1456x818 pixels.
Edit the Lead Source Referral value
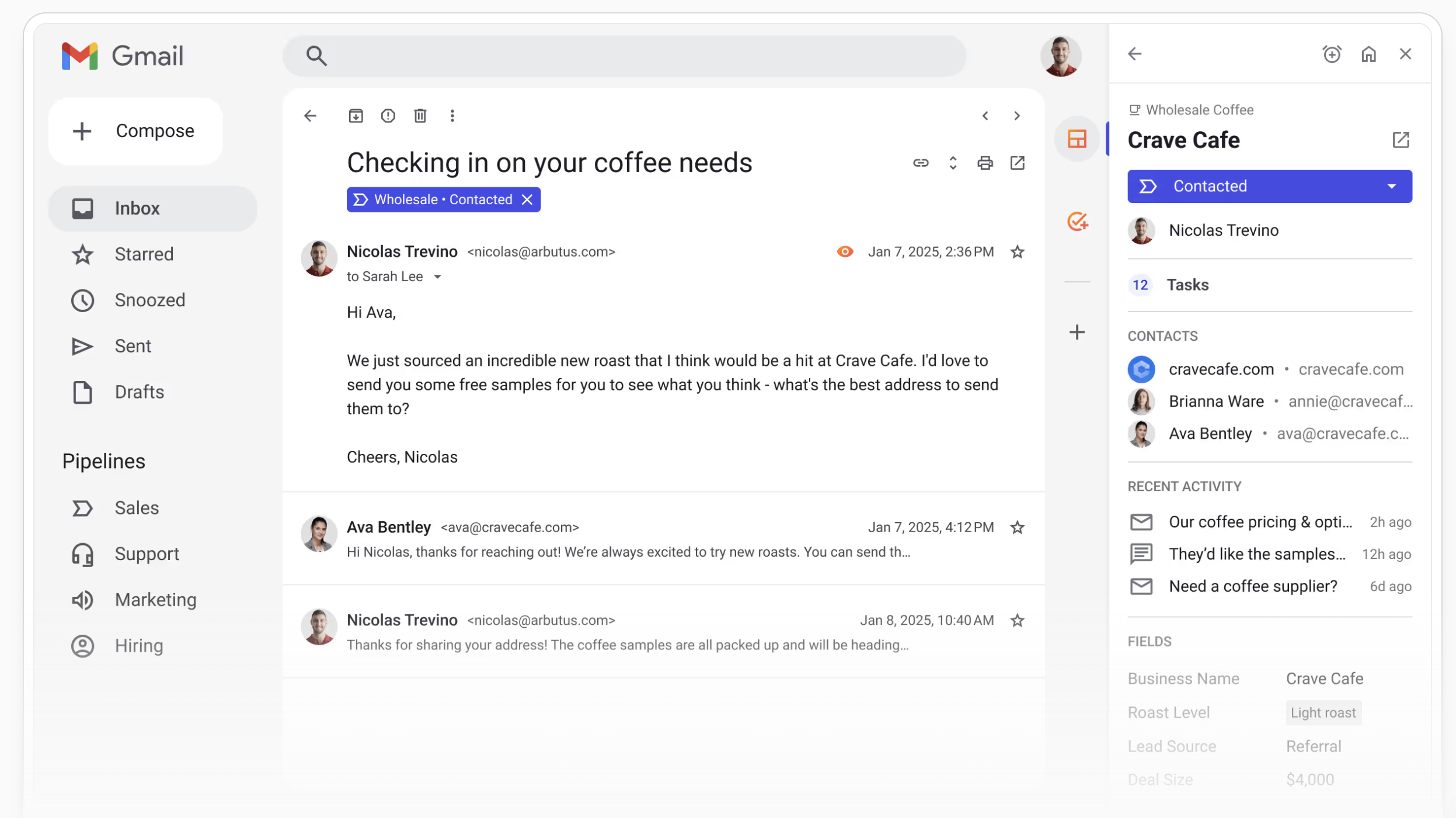(1312, 746)
